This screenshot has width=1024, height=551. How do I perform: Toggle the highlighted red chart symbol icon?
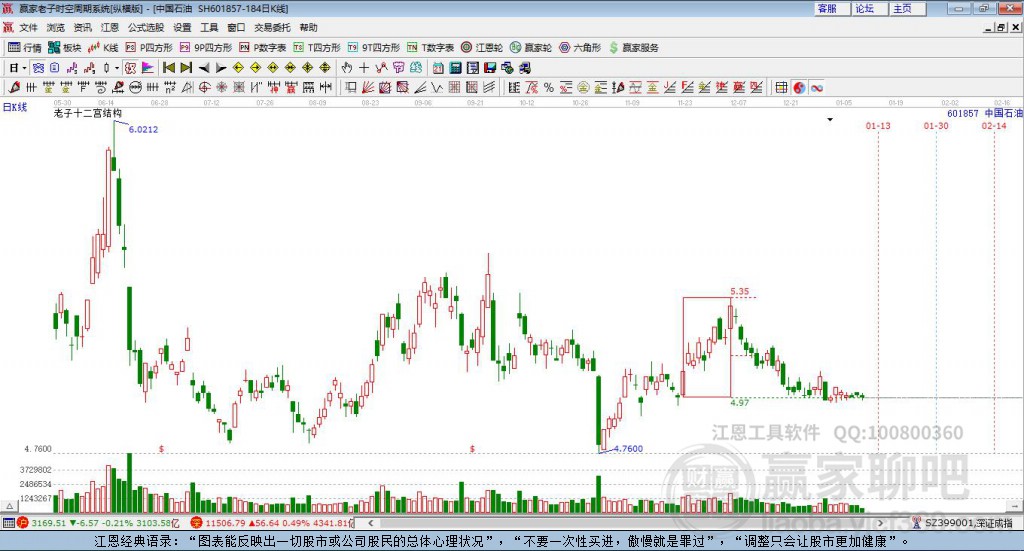coord(130,68)
